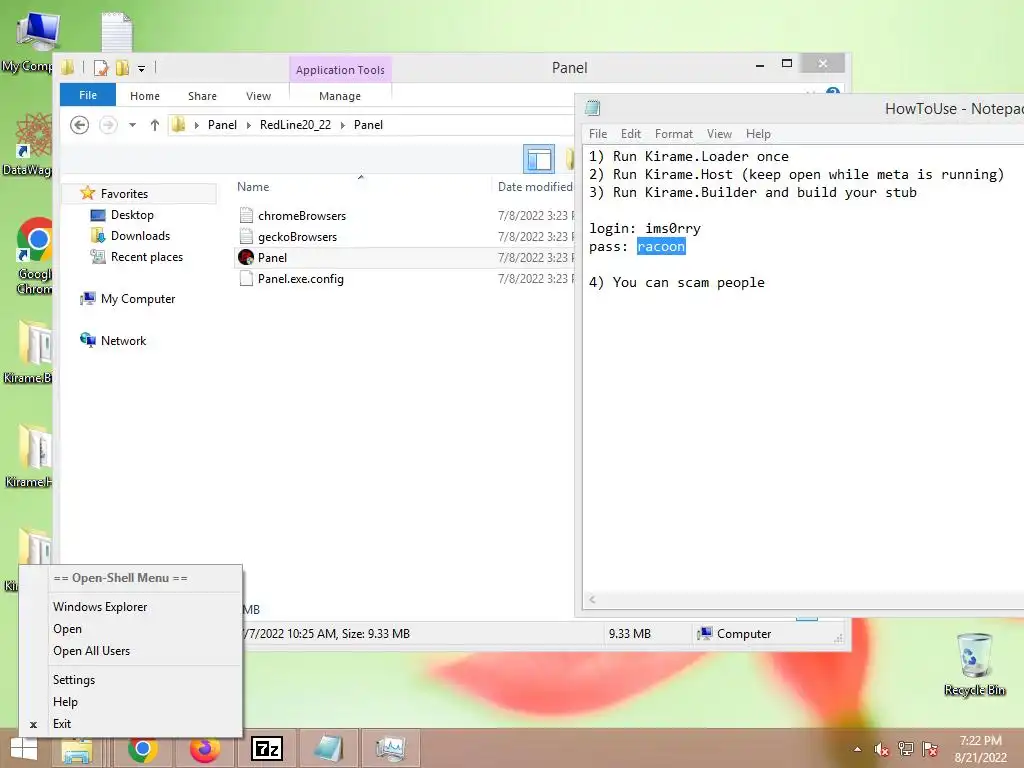Open File Explorer from taskbar
Viewport: 1024px width, 768px height.
tap(78, 749)
